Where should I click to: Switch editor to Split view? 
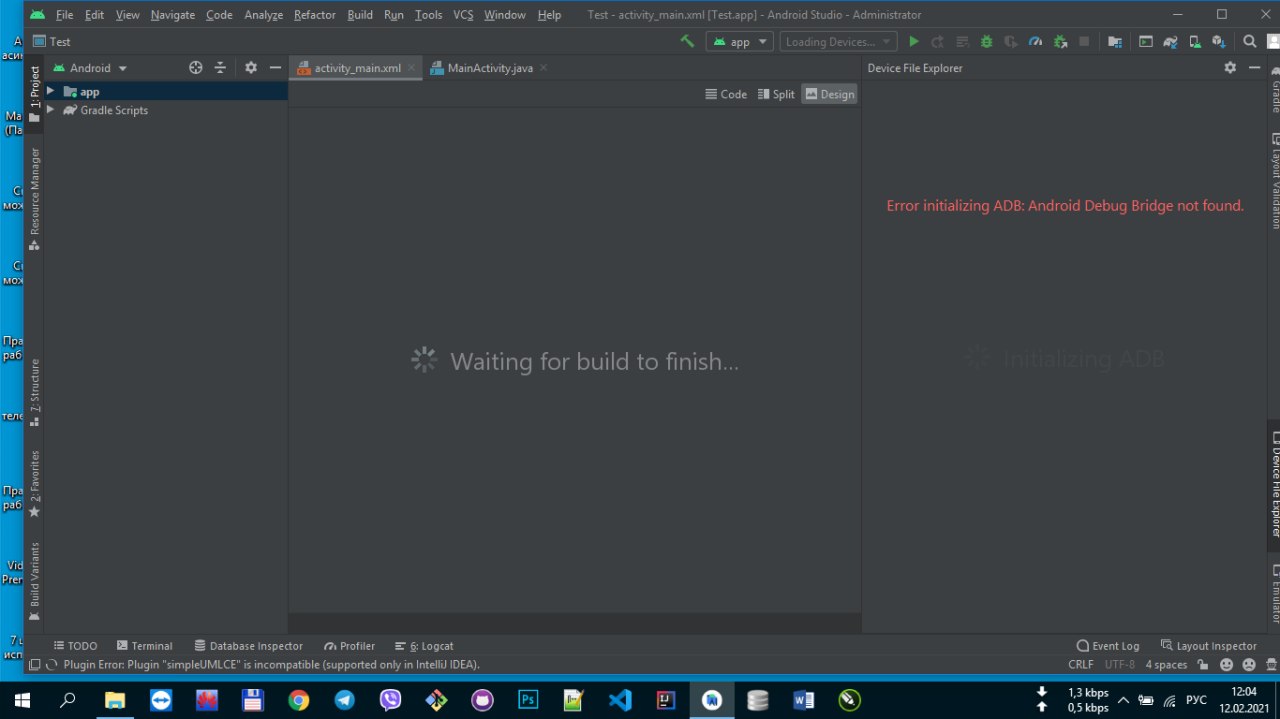point(776,94)
